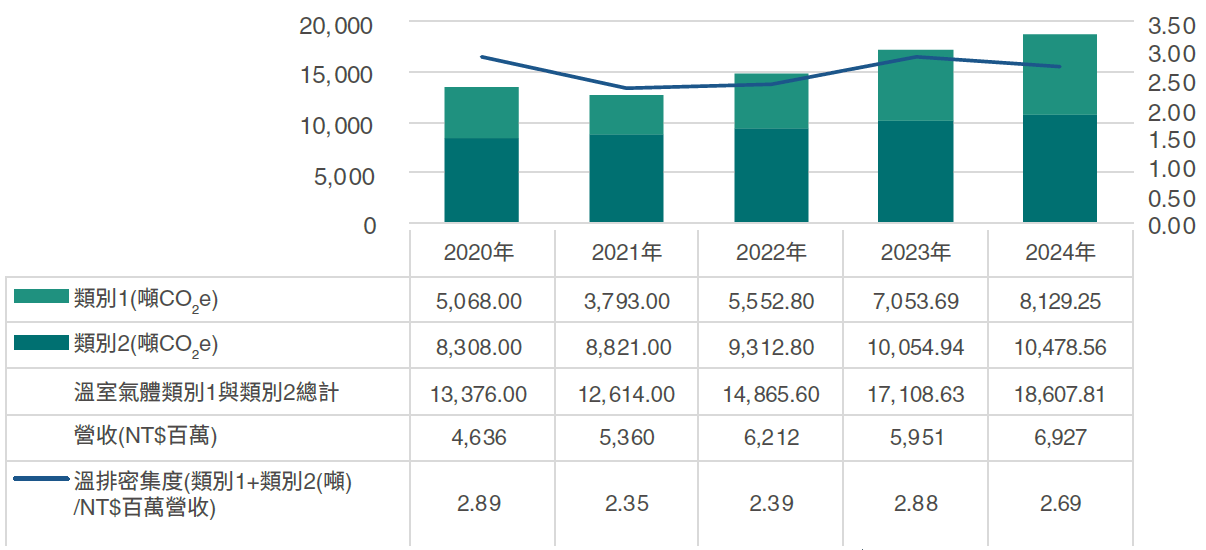Select the 2020 intensity value 2.89
1206x550 pixels.
(481, 503)
